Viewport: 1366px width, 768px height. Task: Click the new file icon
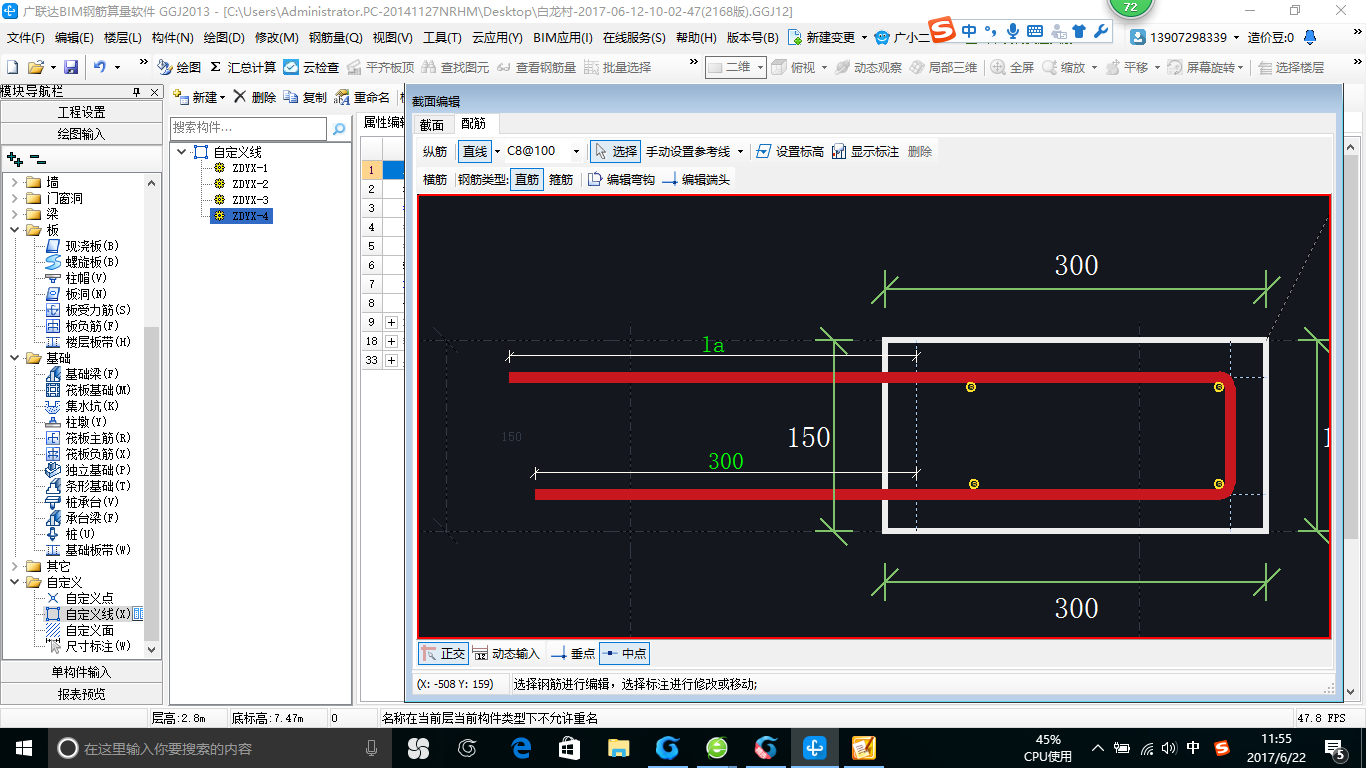coord(13,67)
